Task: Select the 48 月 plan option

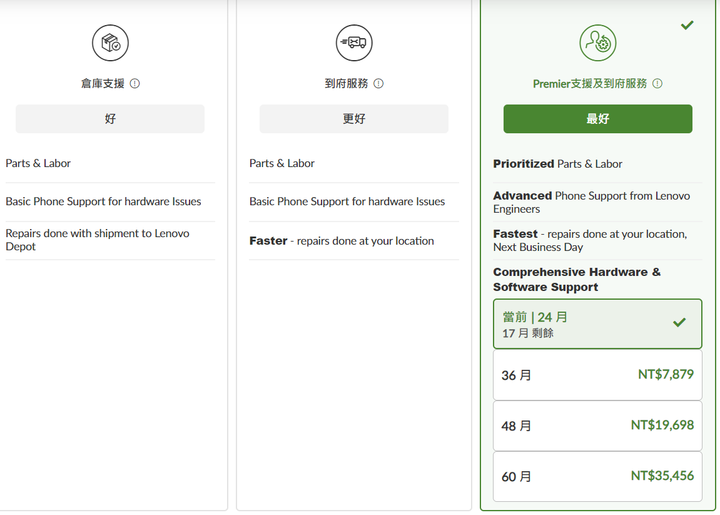Action: tap(597, 425)
